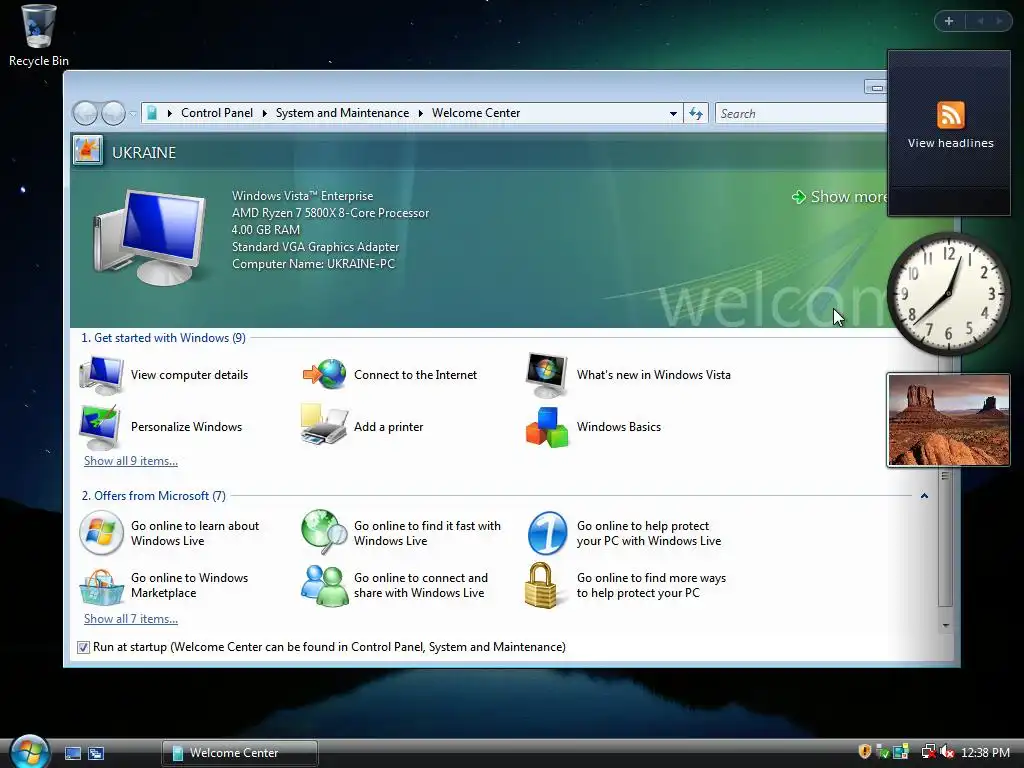Click the muted volume tray icon

tap(946, 752)
